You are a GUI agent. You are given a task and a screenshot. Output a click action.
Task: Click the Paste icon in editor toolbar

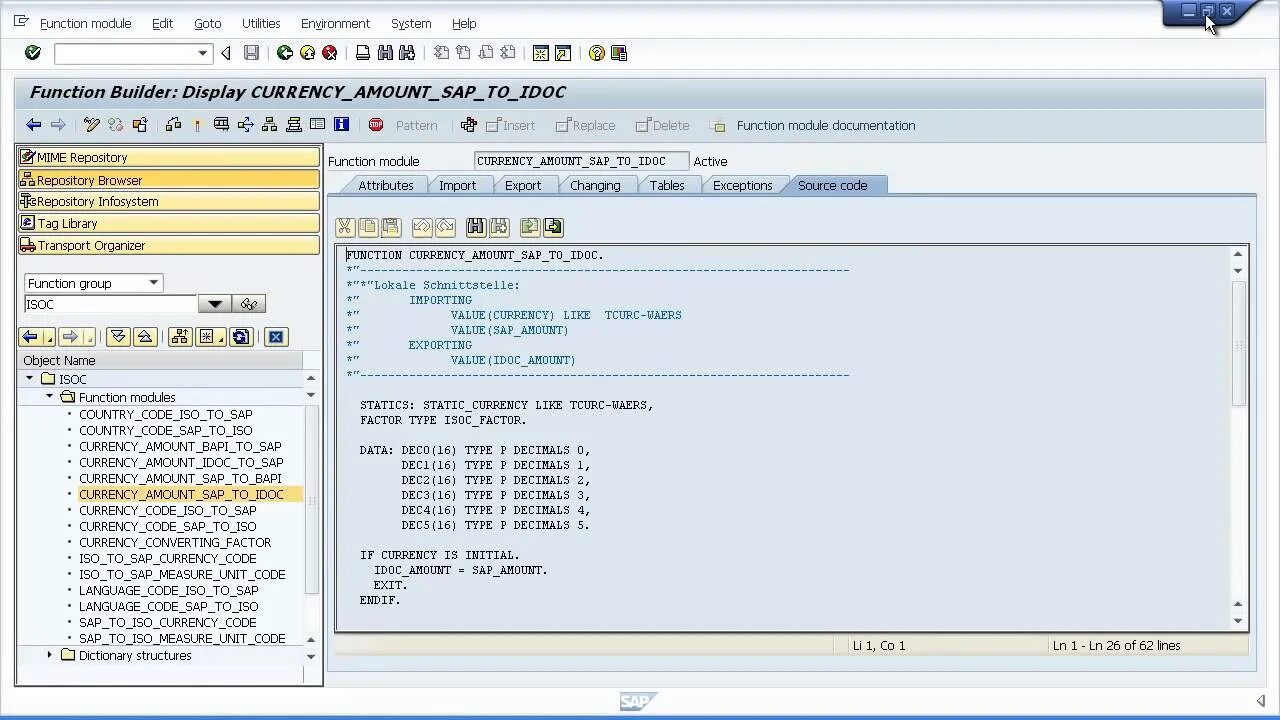[x=391, y=227]
